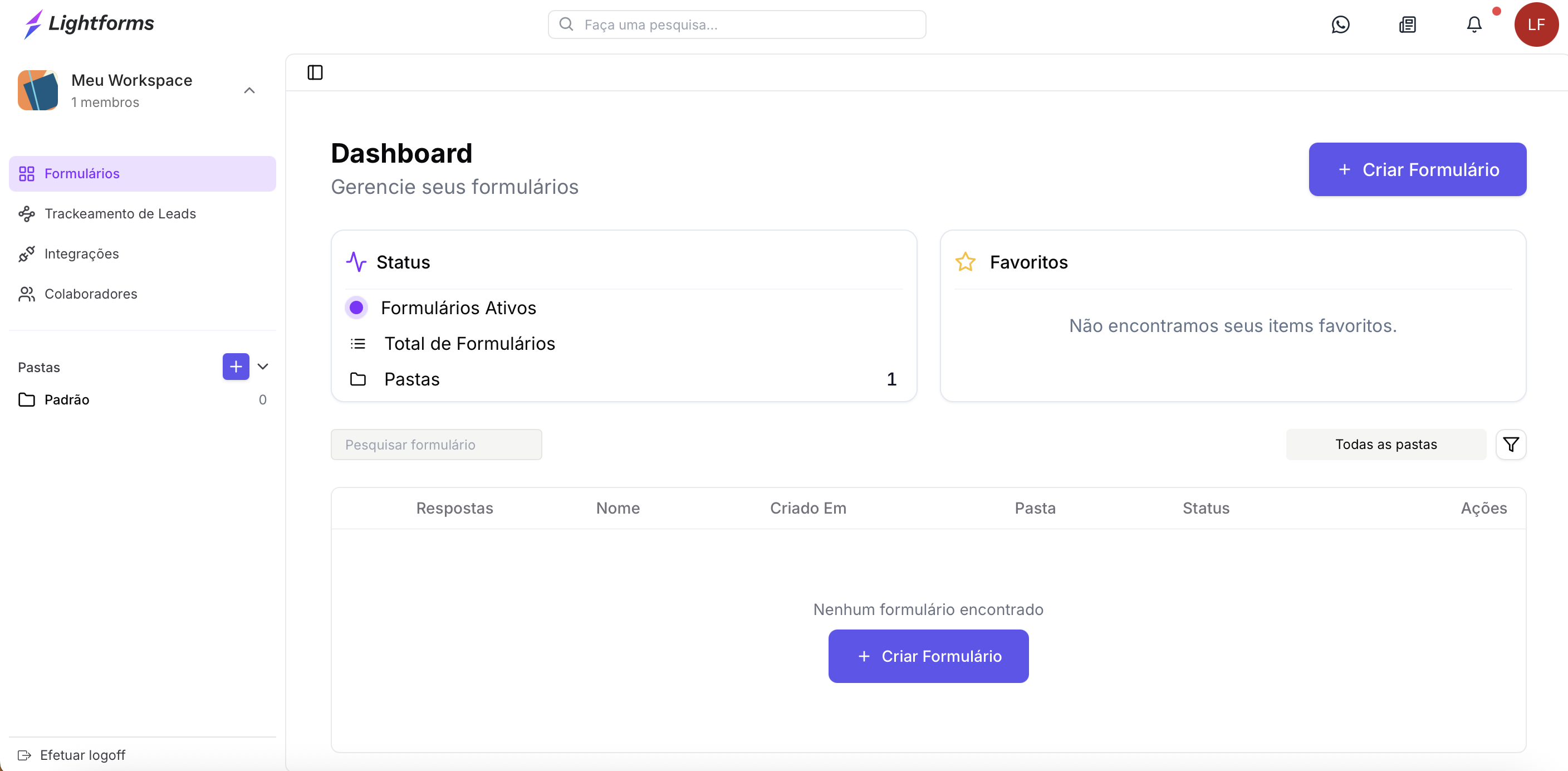Viewport: 1568px width, 771px height.
Task: Open the Padrão folder
Action: click(x=67, y=399)
